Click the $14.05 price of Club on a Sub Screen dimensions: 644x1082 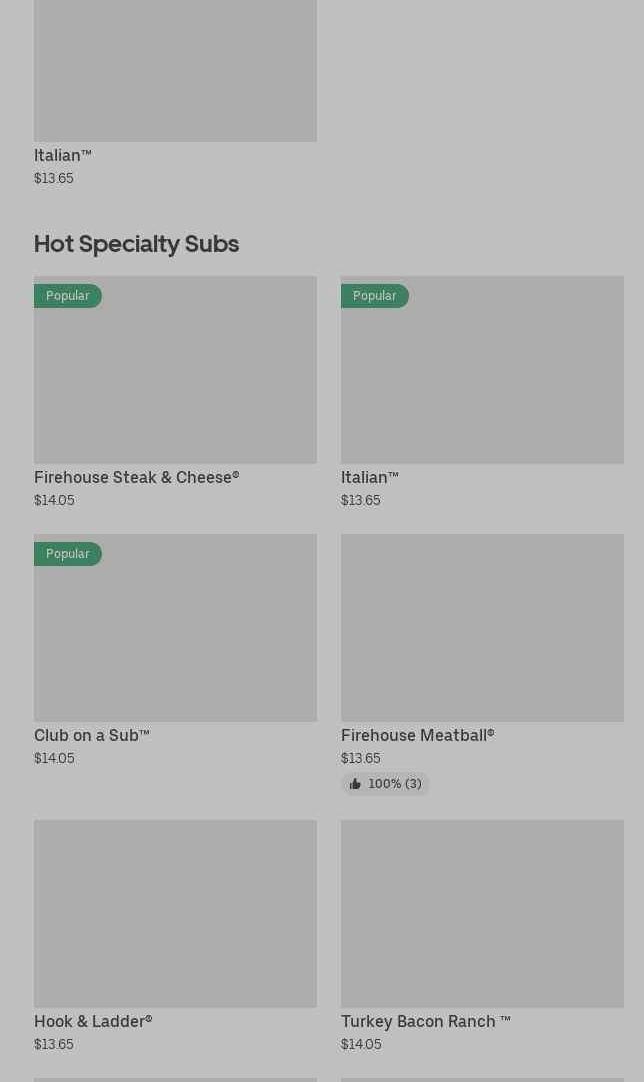click(54, 759)
